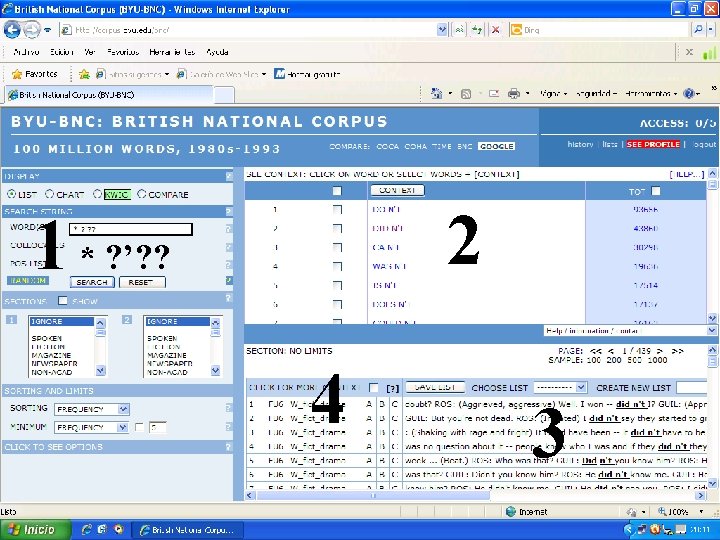Open the Ver menu
Image resolution: width=720 pixels, height=540 pixels.
pyautogui.click(x=90, y=52)
